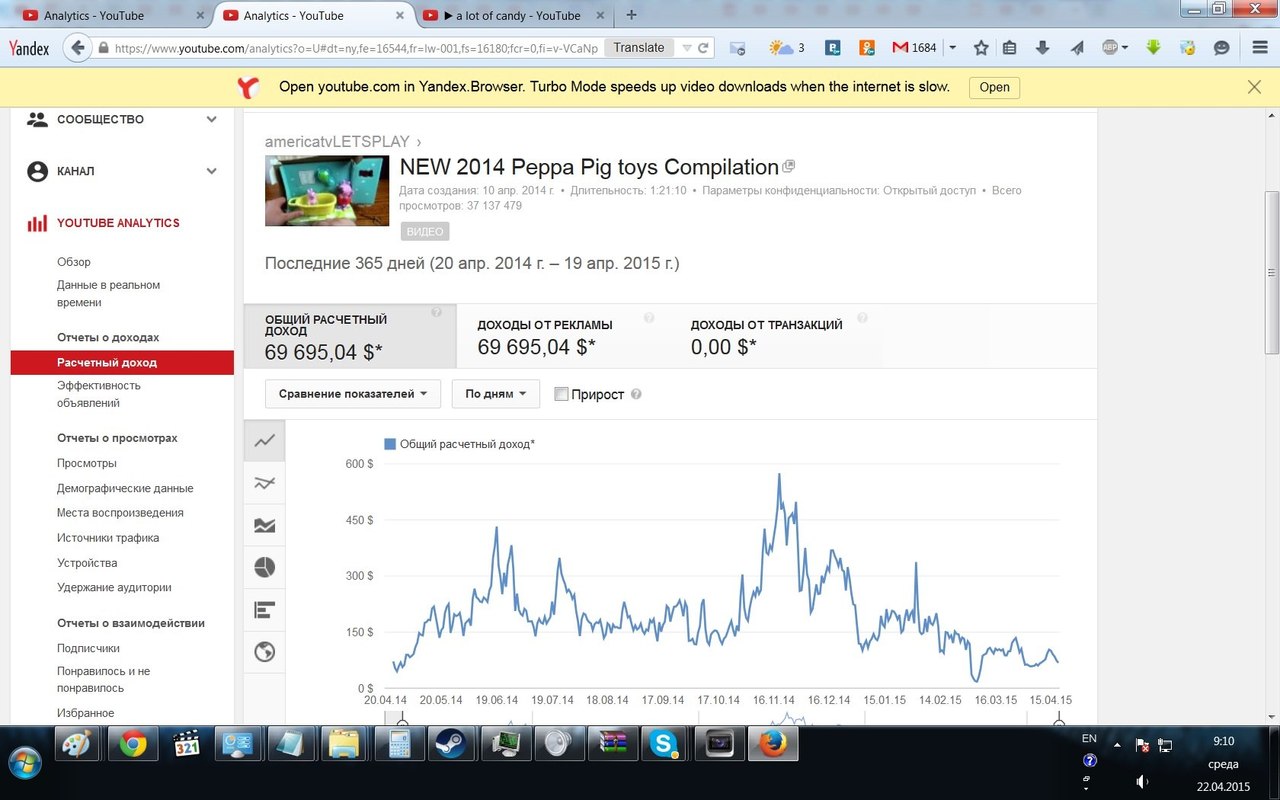Open the downloads arrow icon in toolbar
This screenshot has width=1280, height=800.
point(1042,48)
